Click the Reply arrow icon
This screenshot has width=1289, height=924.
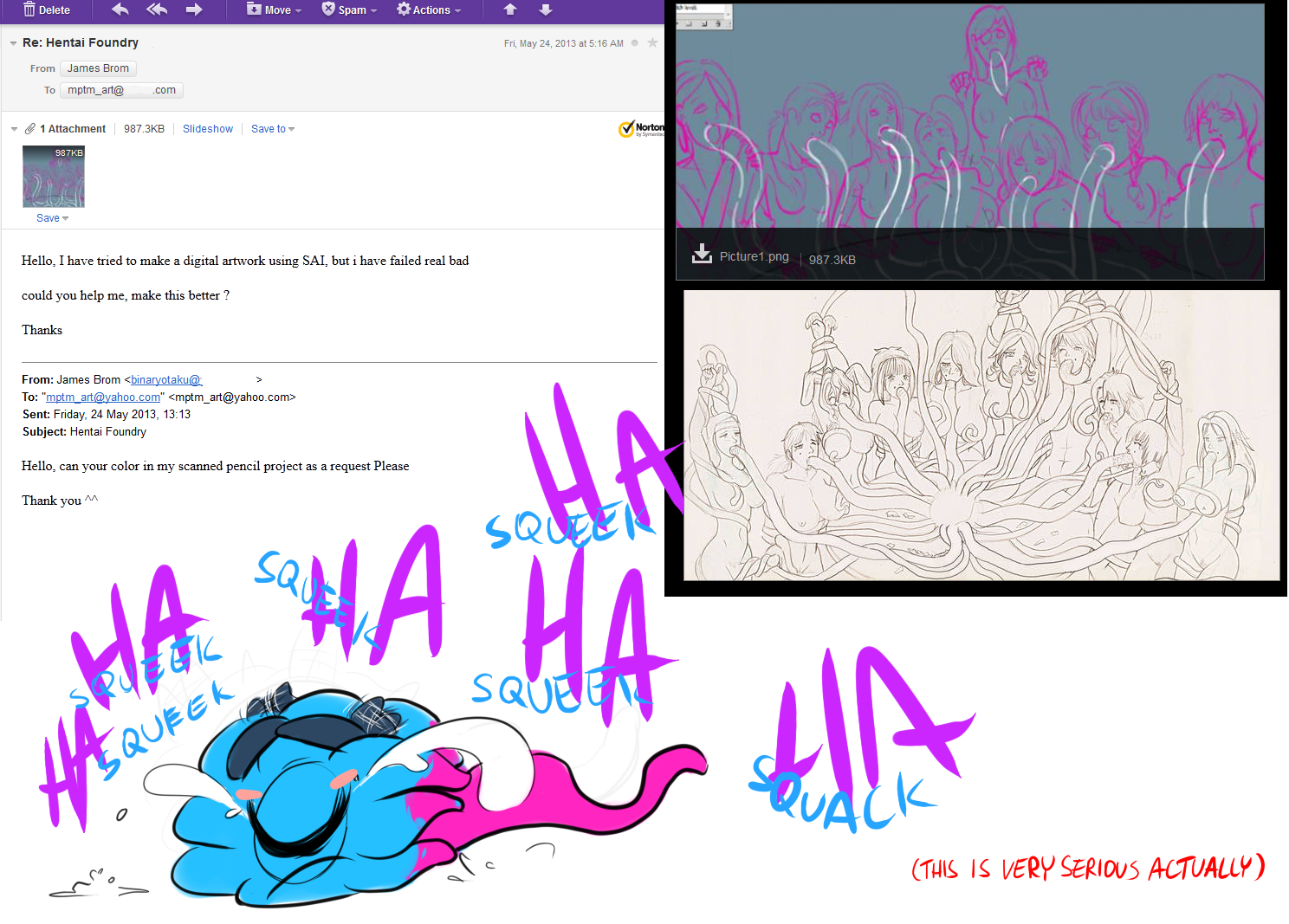tap(120, 10)
